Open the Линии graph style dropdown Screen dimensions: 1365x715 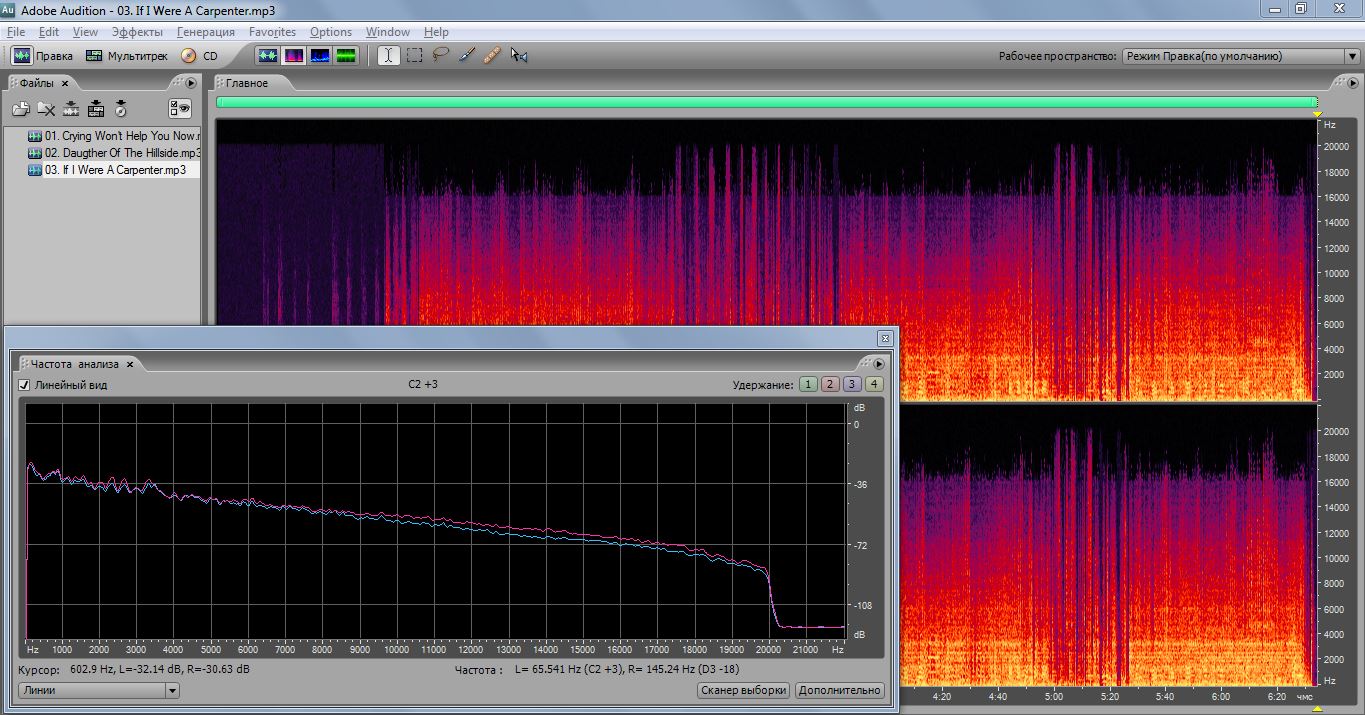[x=98, y=690]
